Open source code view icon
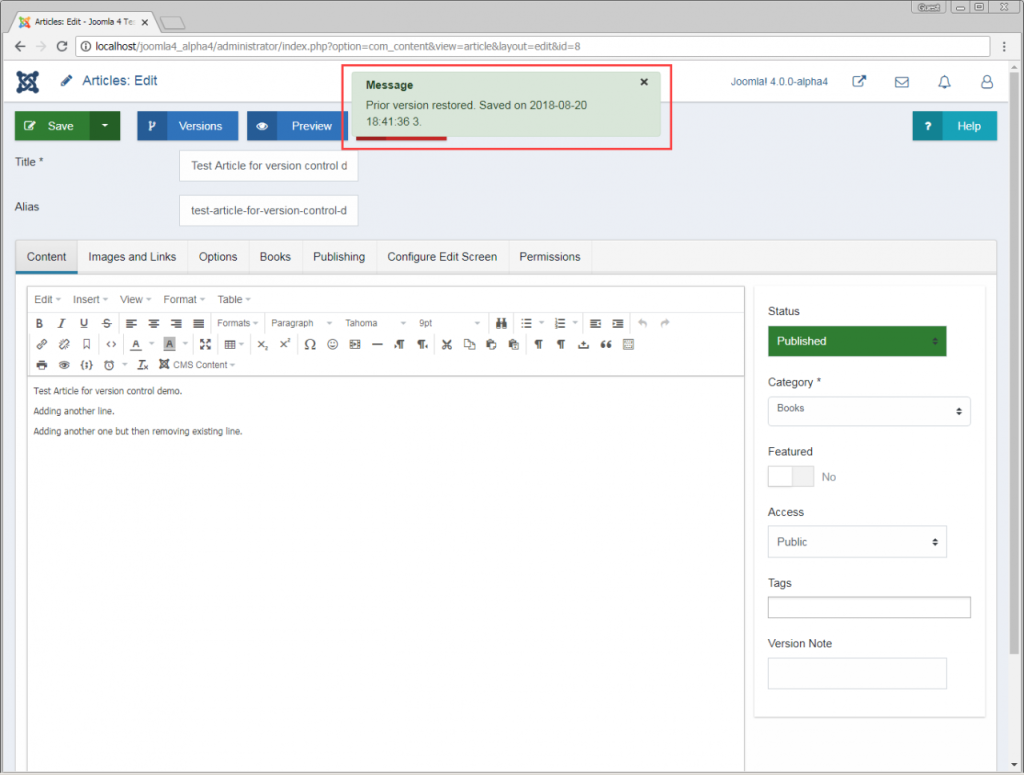This screenshot has height=775, width=1024. click(x=111, y=344)
